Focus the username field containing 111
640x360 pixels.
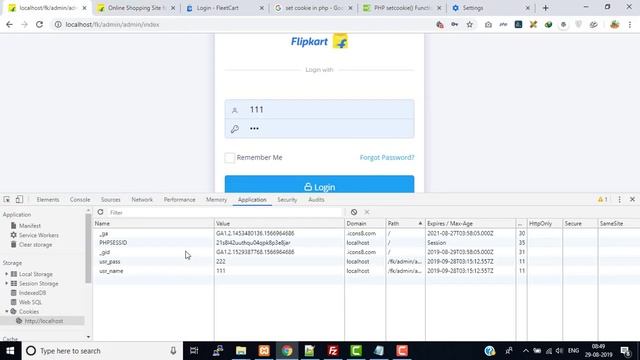(319, 109)
